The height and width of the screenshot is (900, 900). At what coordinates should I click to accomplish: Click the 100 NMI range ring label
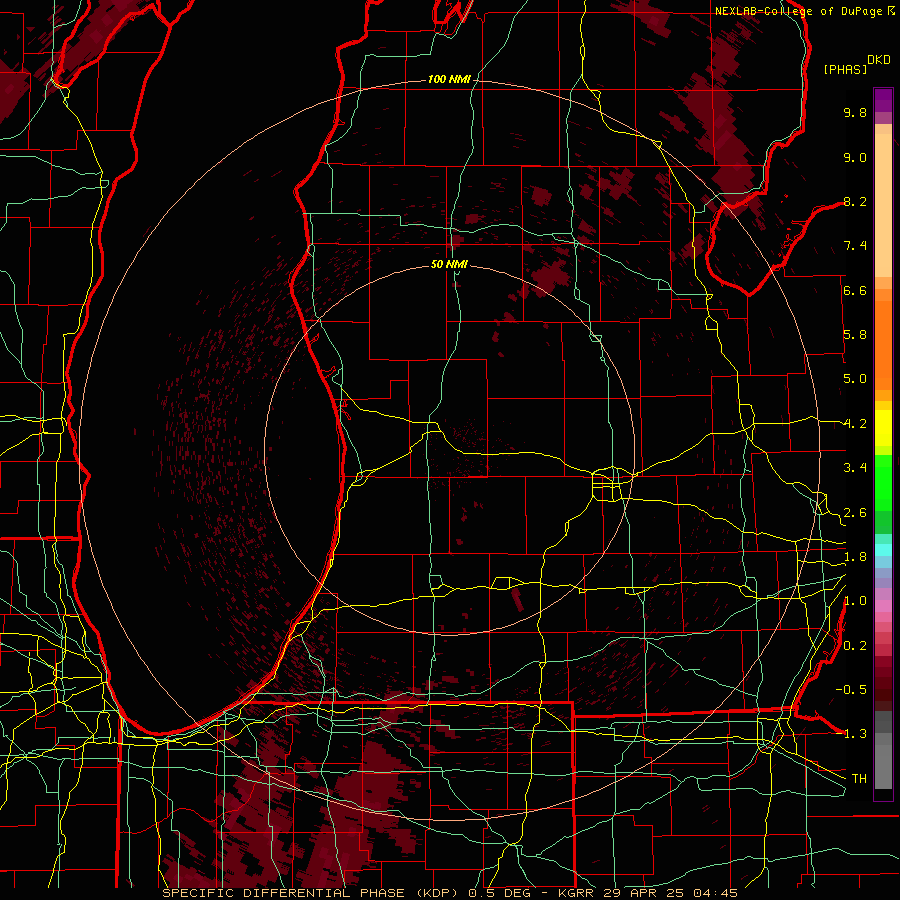pyautogui.click(x=449, y=79)
